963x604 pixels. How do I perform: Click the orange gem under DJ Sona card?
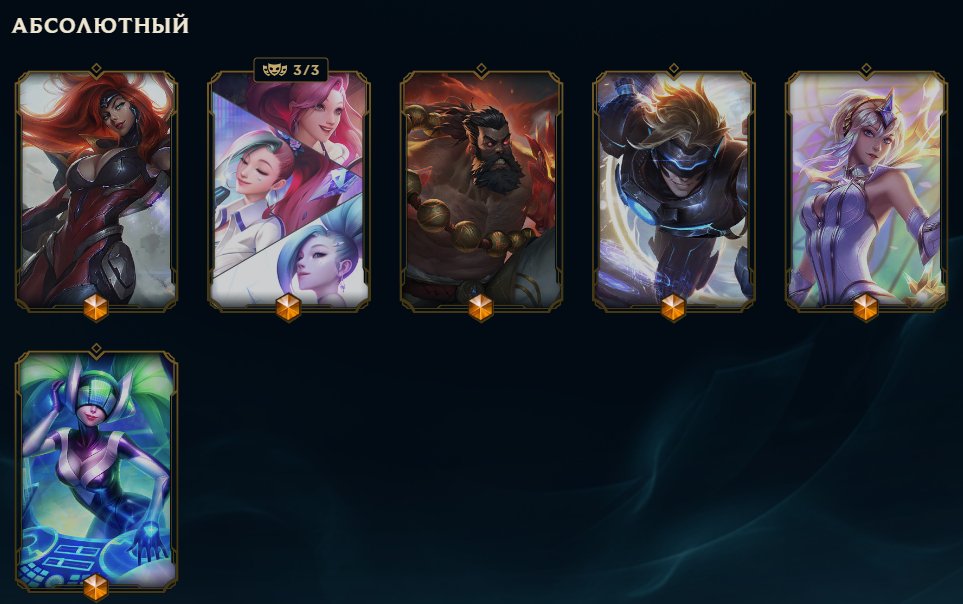click(96, 588)
